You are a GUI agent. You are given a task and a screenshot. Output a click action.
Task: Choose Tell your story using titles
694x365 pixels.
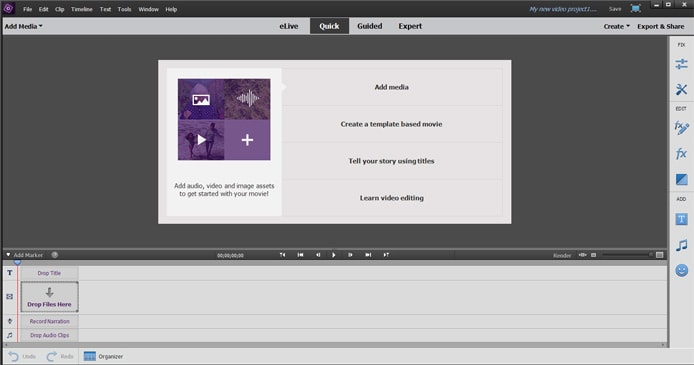point(392,161)
